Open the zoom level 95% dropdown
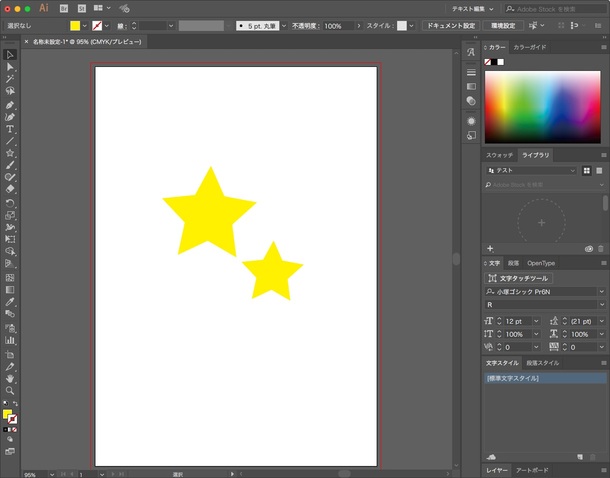Viewport: 610px width, 478px height. 52,474
